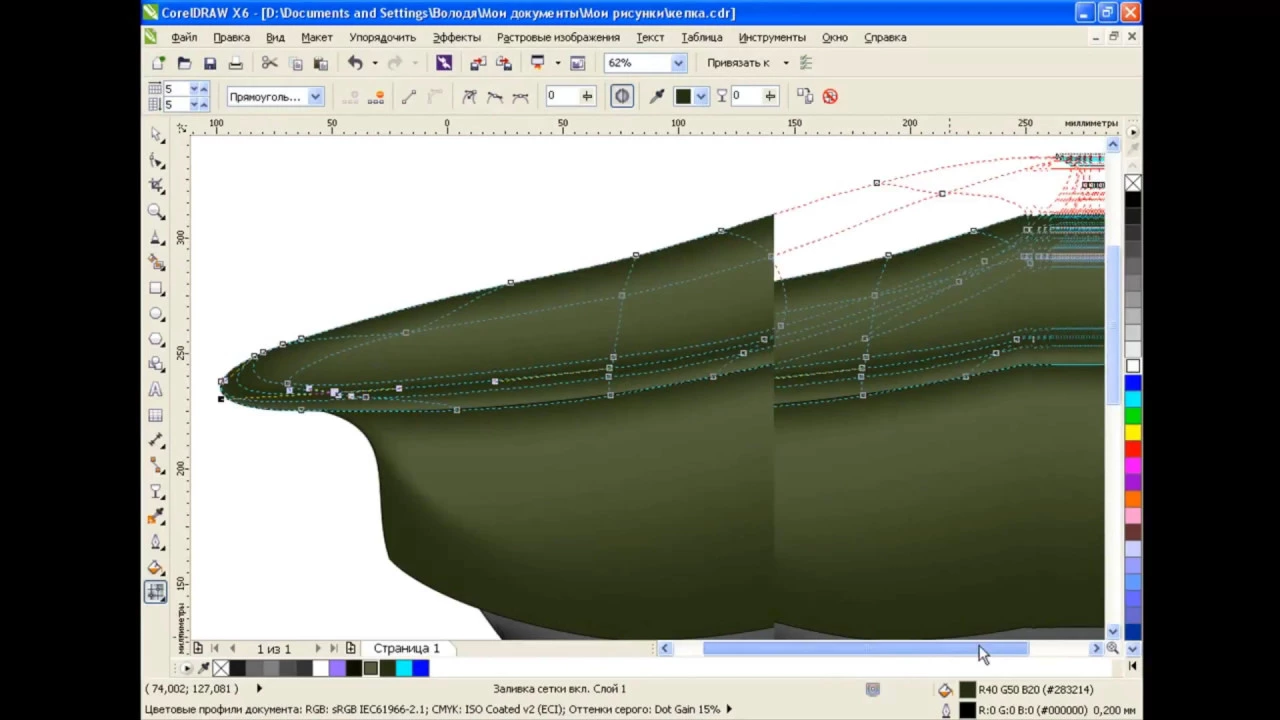Select the Basic shapes tool
This screenshot has width=1280, height=720.
(x=156, y=364)
